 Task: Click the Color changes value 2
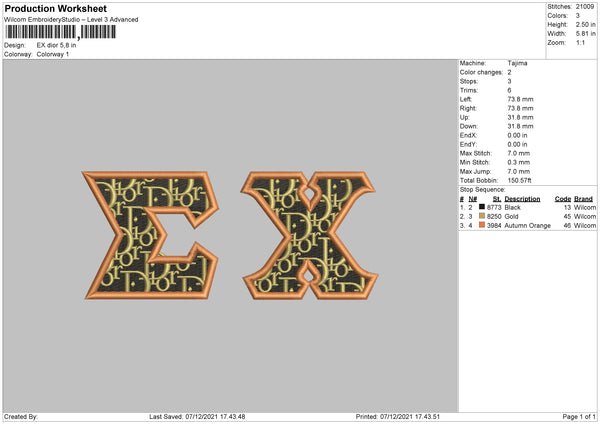[509, 72]
